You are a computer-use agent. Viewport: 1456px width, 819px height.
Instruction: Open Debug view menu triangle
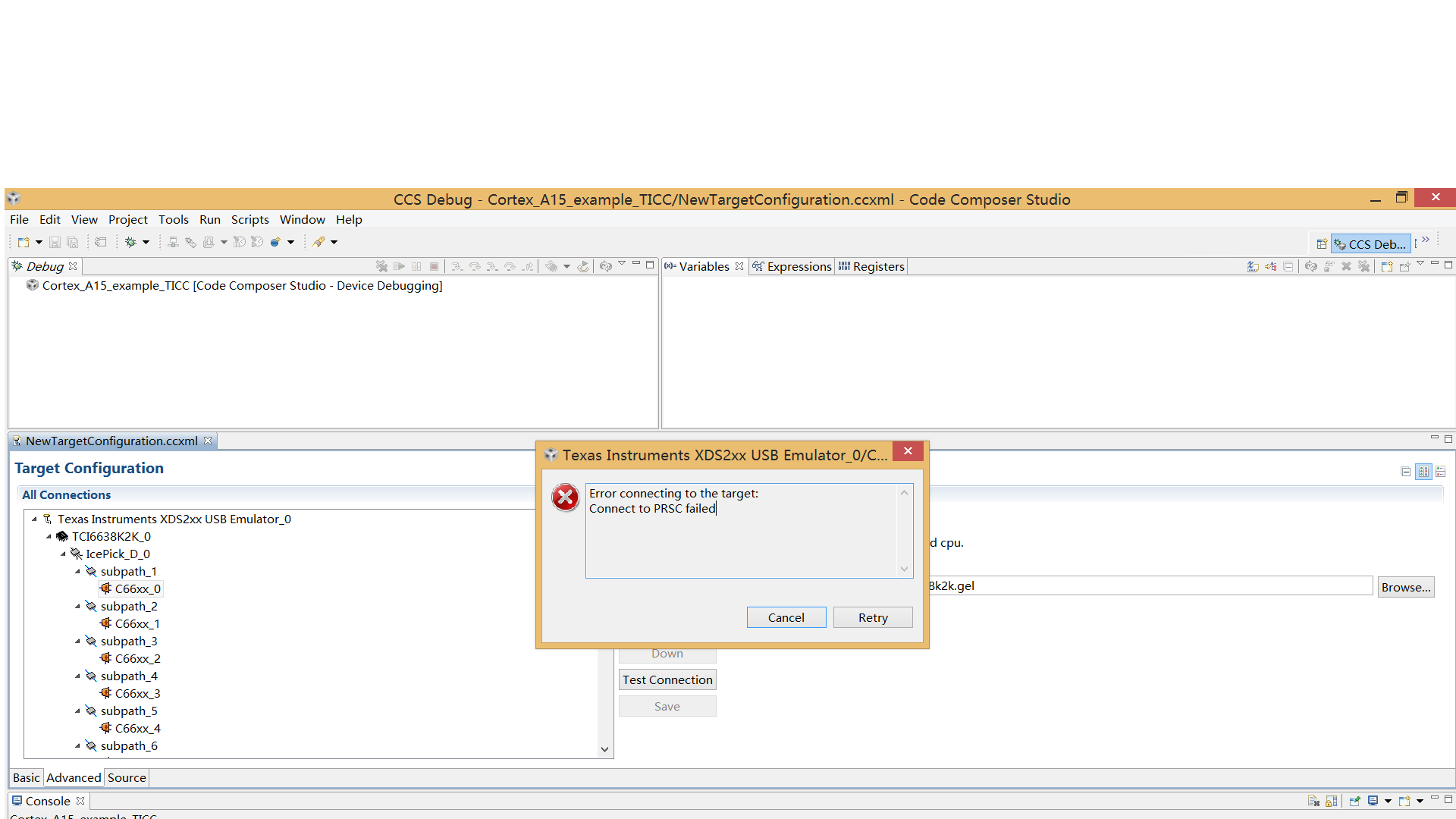pyautogui.click(x=622, y=264)
